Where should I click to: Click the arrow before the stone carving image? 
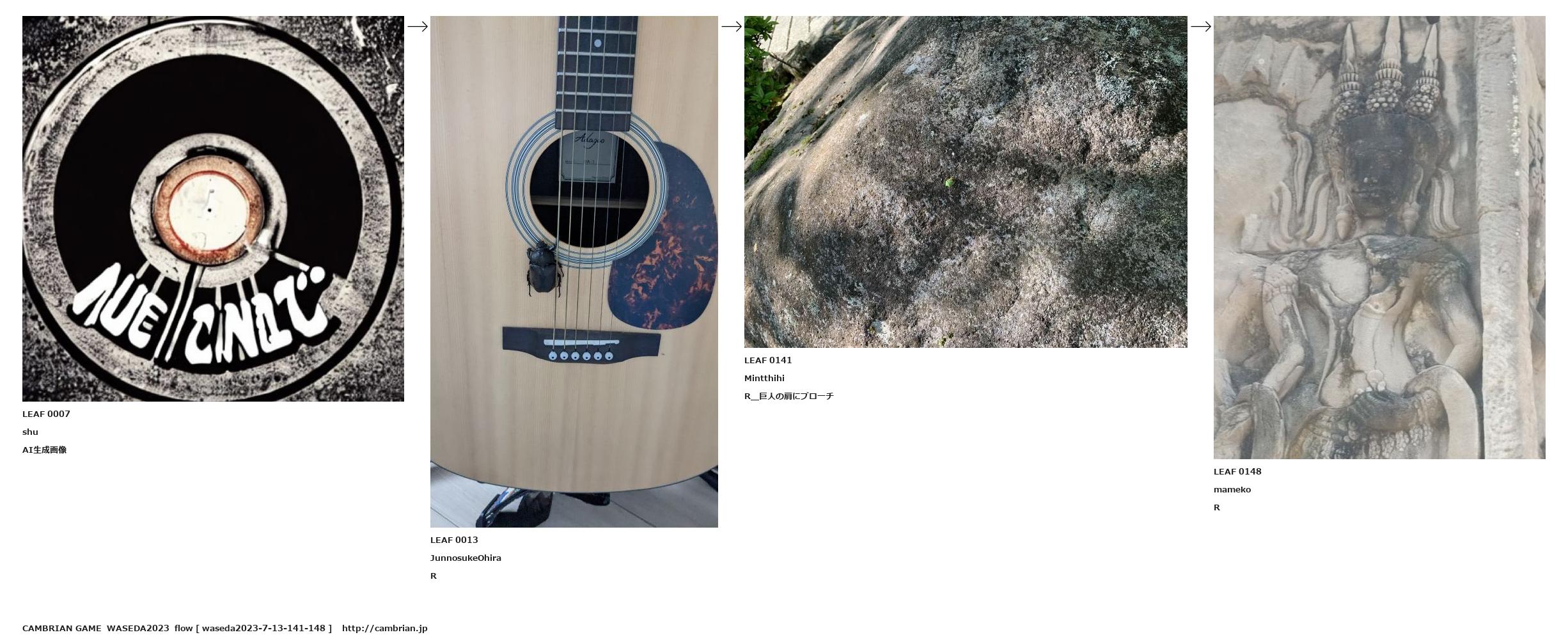click(1201, 26)
